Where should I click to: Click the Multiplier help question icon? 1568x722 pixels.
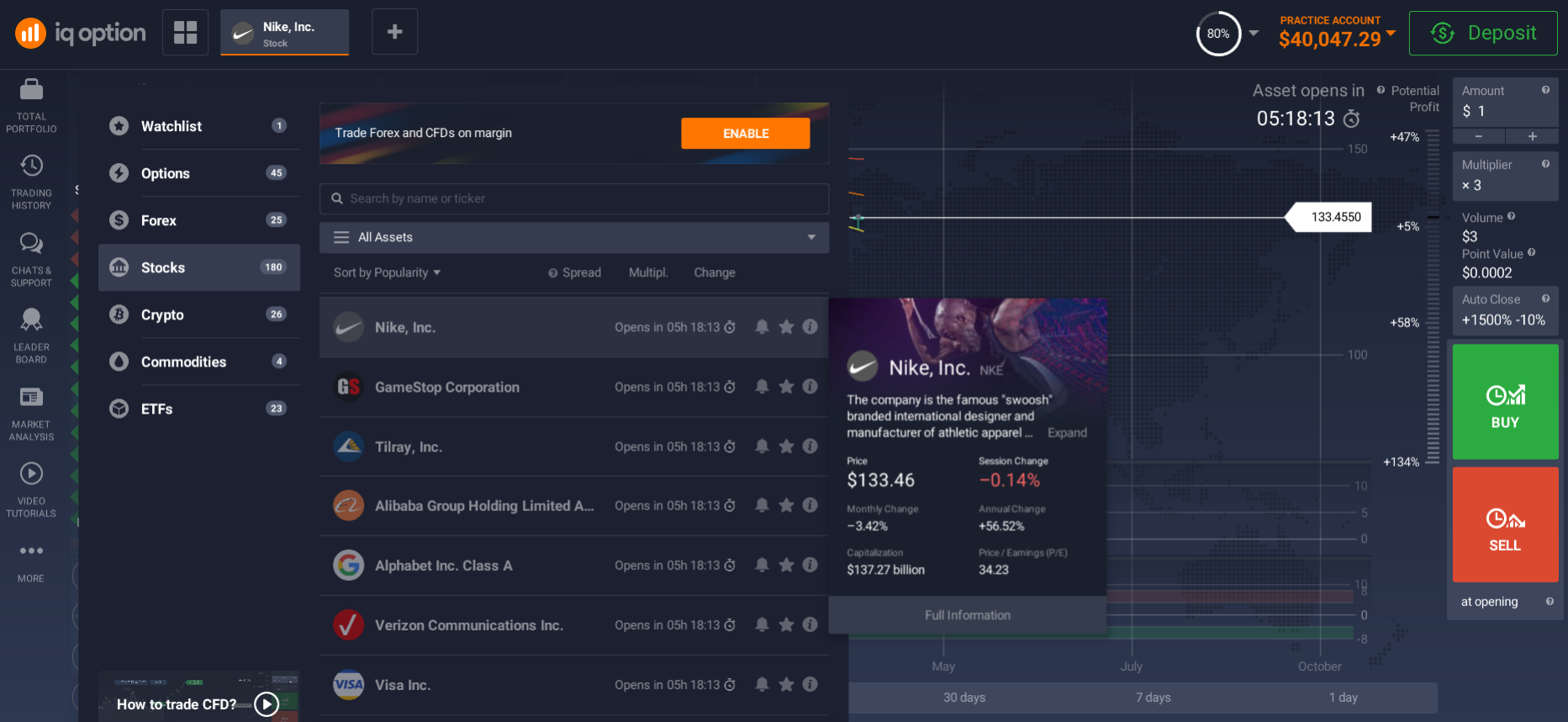[1545, 164]
